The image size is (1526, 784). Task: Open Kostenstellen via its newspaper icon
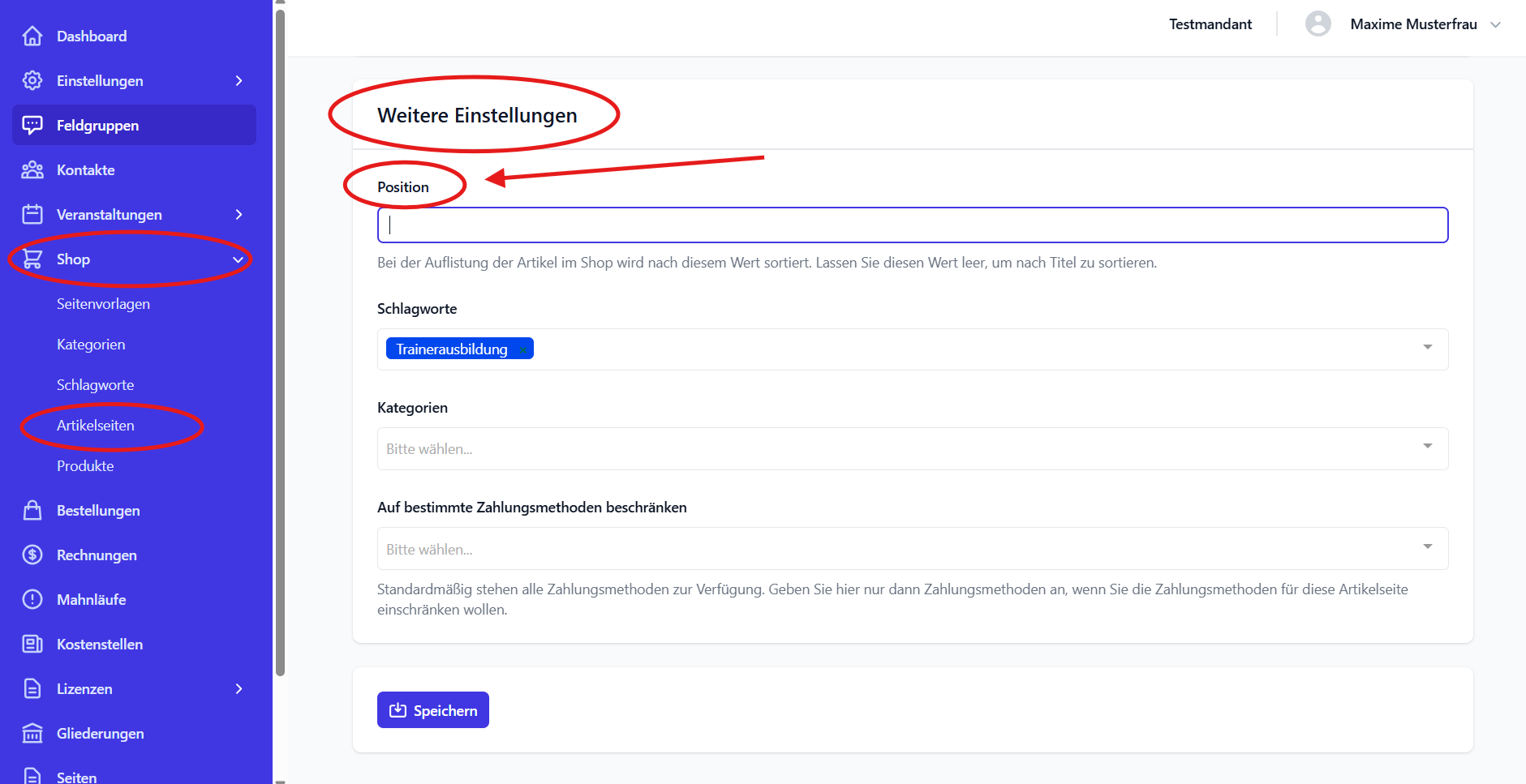[x=32, y=644]
